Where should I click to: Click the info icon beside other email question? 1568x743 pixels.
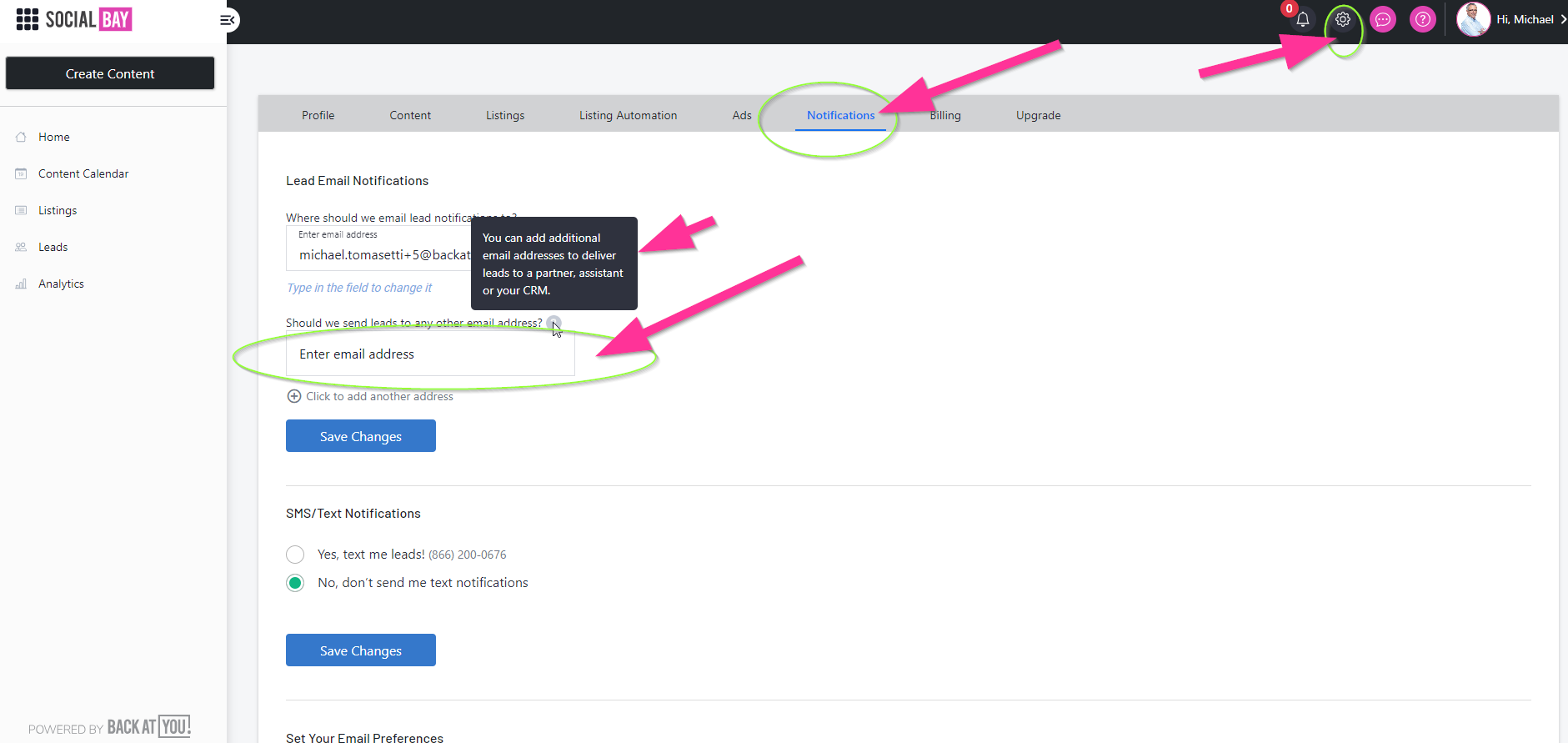tap(554, 323)
